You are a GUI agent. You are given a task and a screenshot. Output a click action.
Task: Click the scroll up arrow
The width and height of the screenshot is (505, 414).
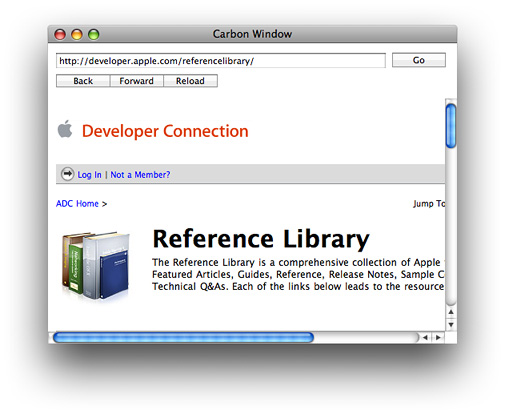point(451,312)
